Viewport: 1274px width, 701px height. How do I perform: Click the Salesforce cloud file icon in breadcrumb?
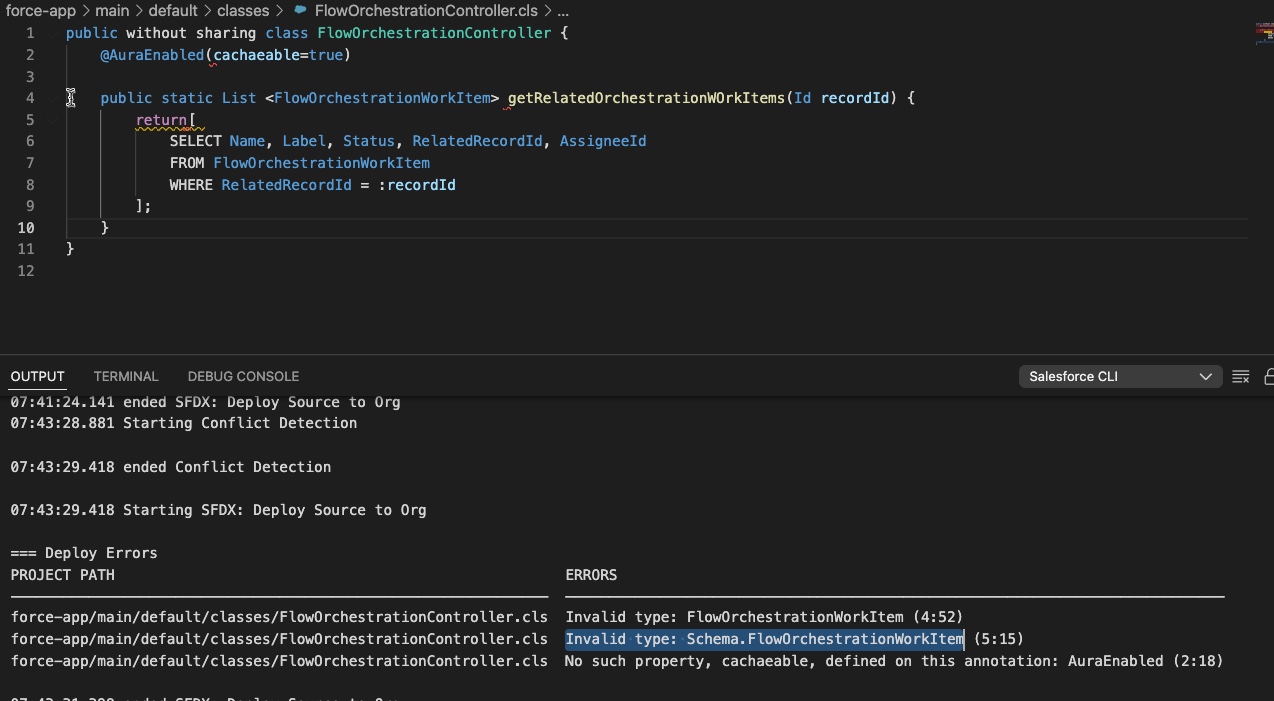click(300, 11)
